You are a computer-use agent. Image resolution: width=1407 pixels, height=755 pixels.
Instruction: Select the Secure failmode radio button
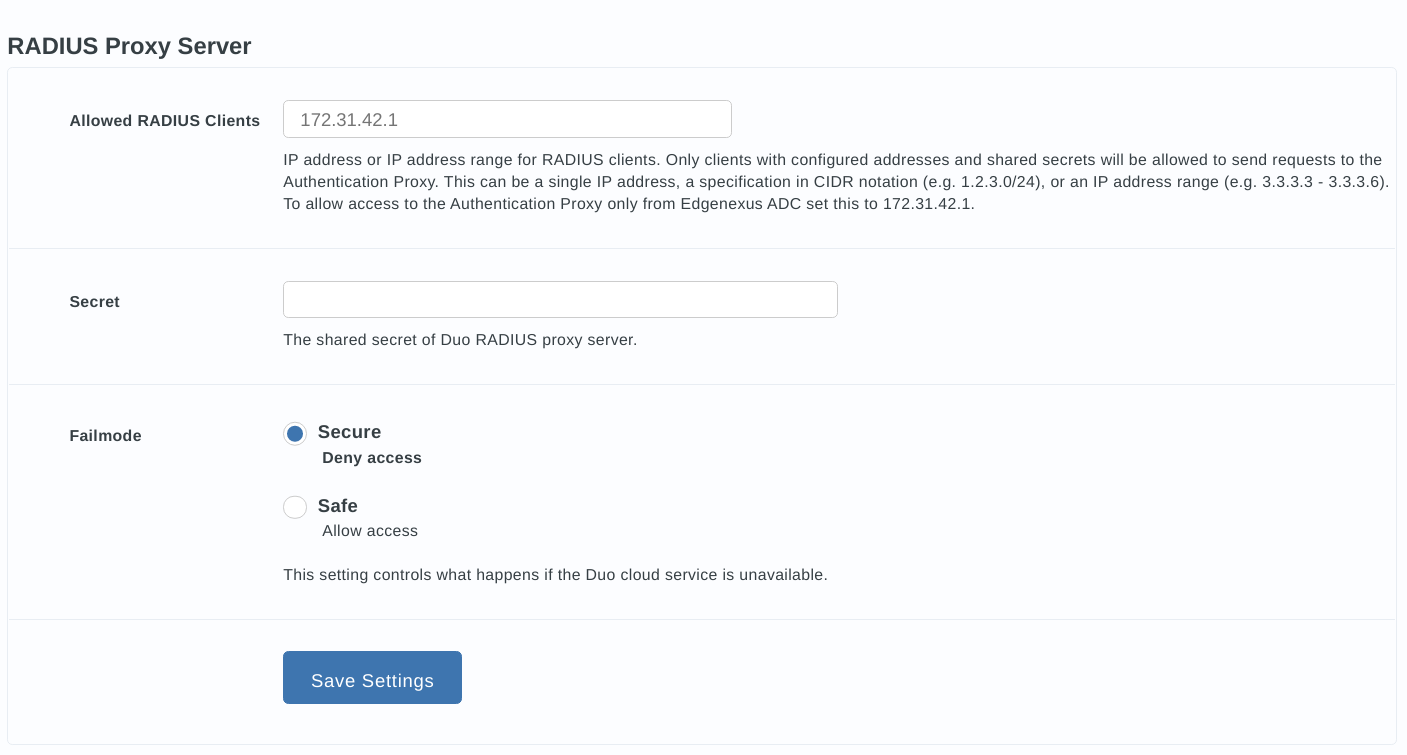[295, 434]
